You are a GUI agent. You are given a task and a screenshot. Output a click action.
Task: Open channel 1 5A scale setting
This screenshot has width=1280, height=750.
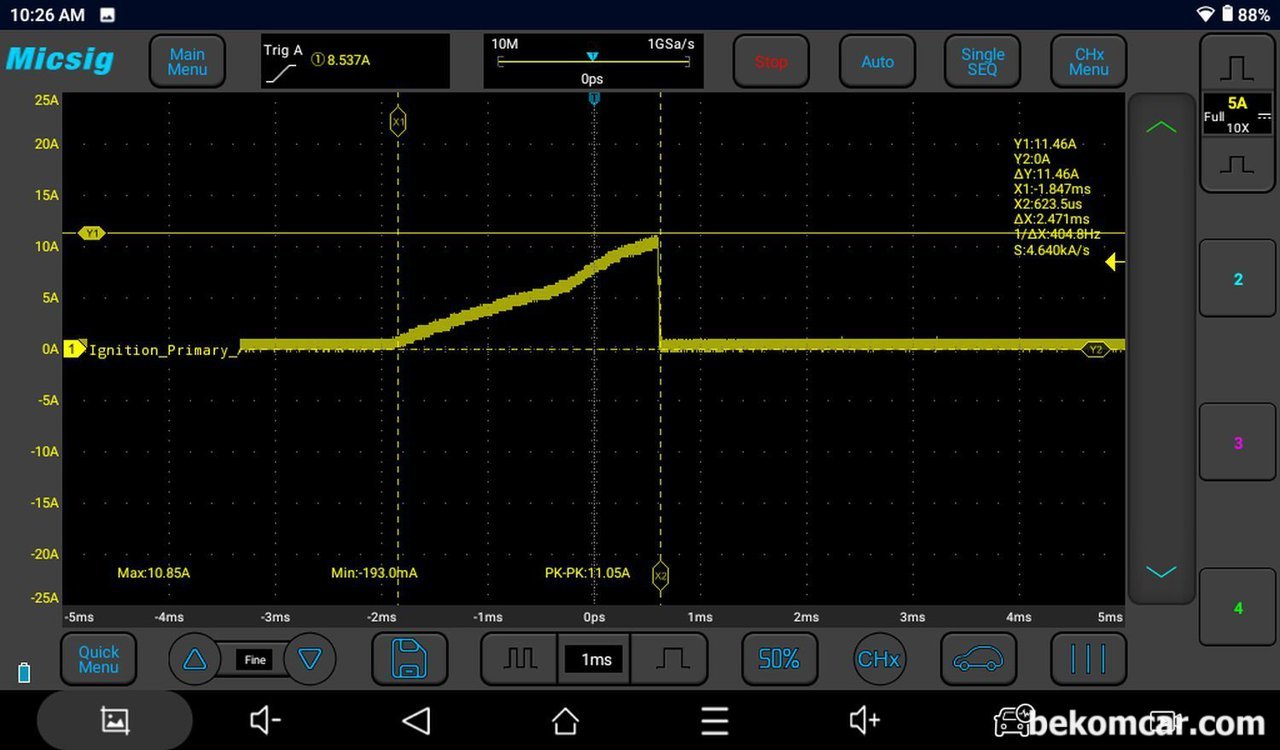coord(1237,114)
